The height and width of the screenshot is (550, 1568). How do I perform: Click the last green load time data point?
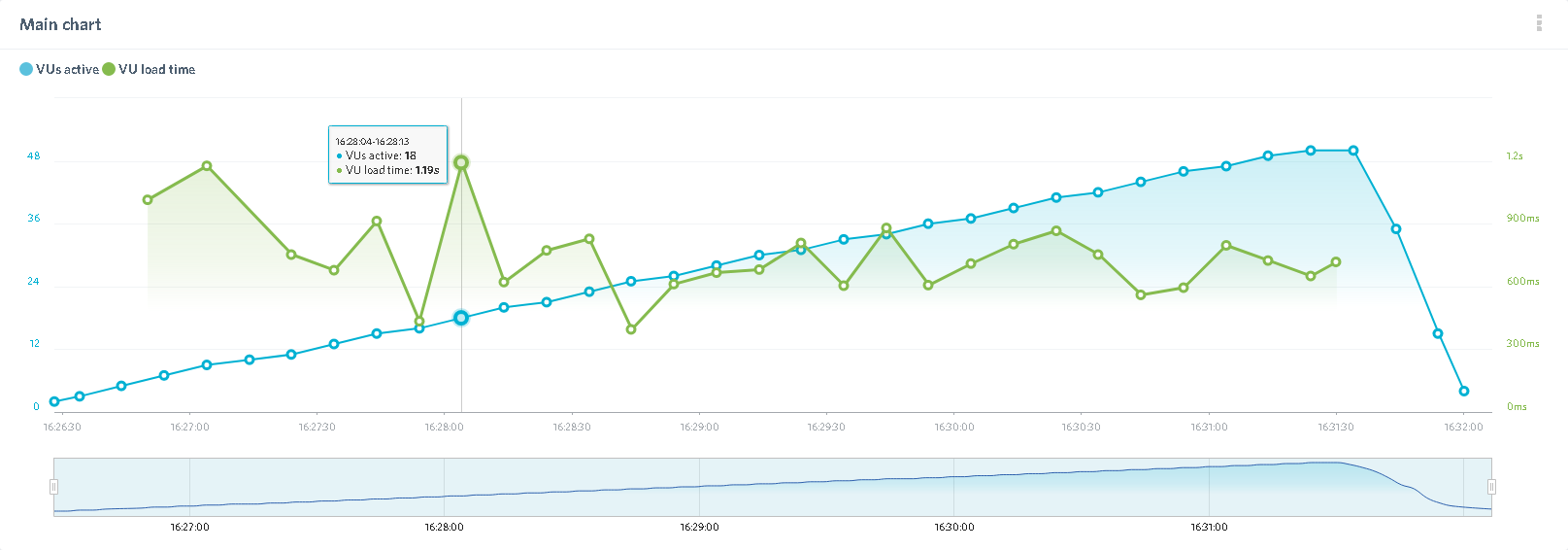(1337, 262)
